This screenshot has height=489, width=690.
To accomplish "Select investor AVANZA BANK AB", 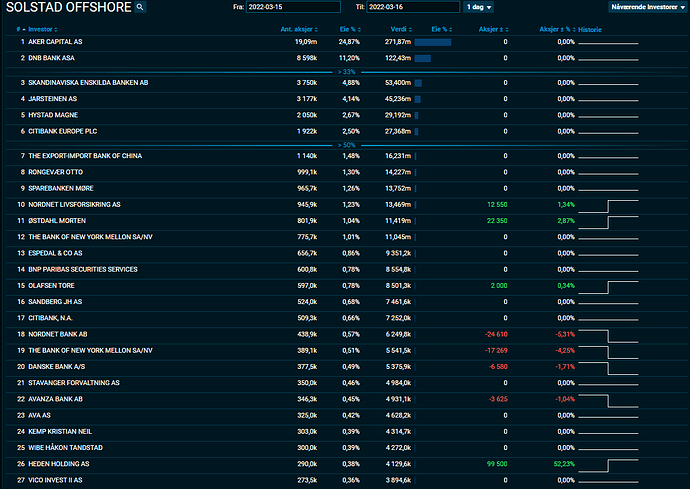I will (55, 400).
